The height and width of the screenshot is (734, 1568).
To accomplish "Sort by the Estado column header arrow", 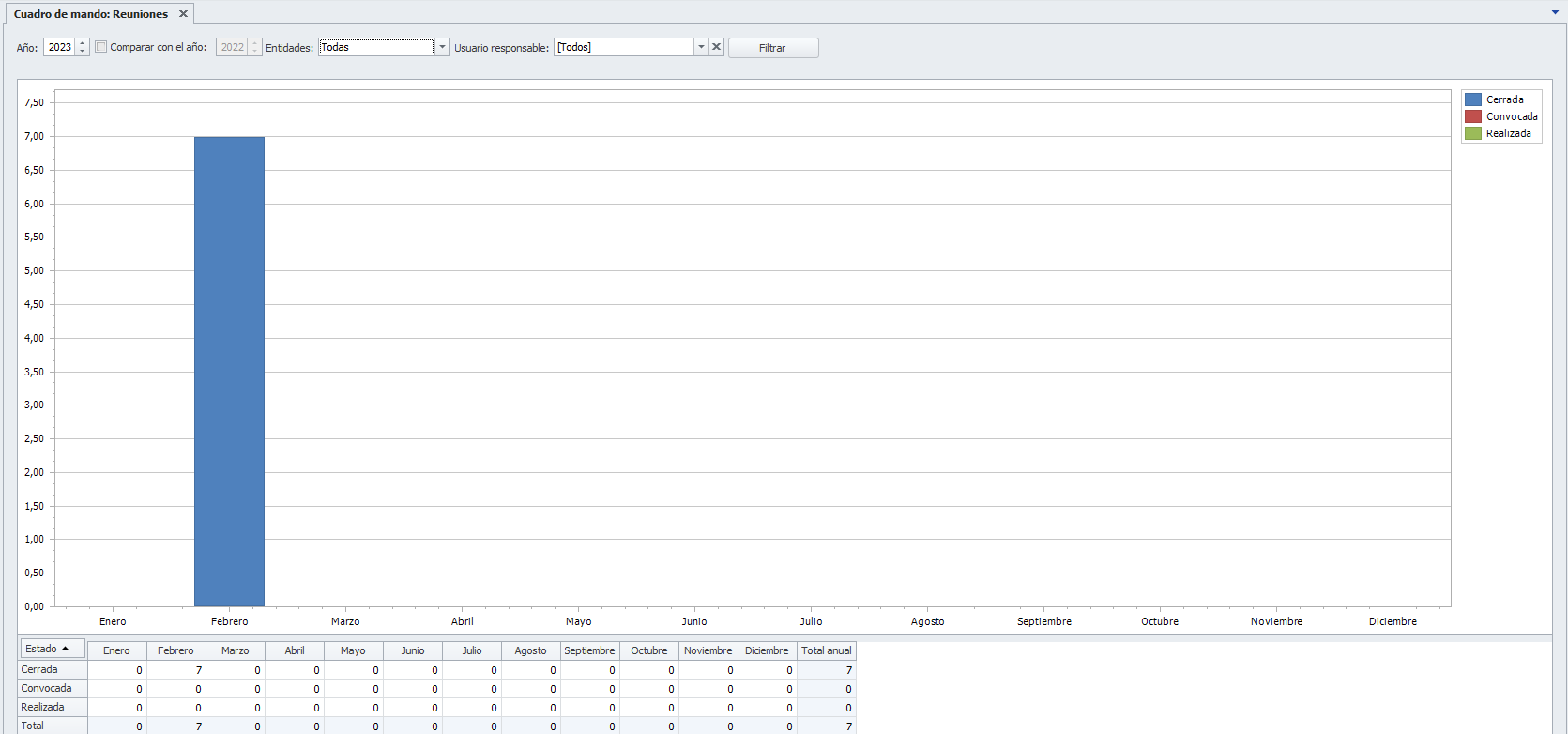I will click(65, 649).
